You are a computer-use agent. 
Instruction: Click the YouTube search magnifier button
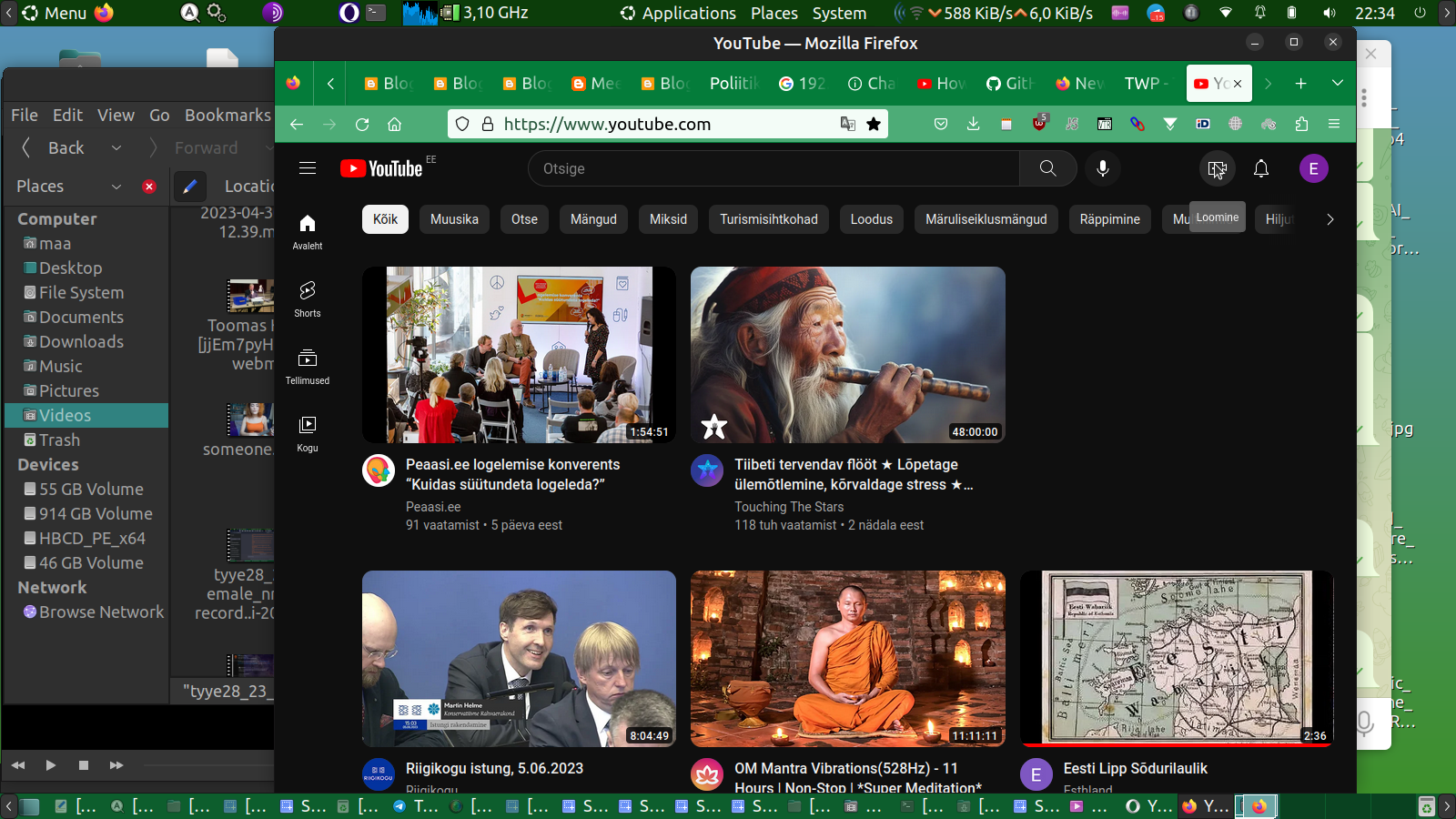(1047, 168)
